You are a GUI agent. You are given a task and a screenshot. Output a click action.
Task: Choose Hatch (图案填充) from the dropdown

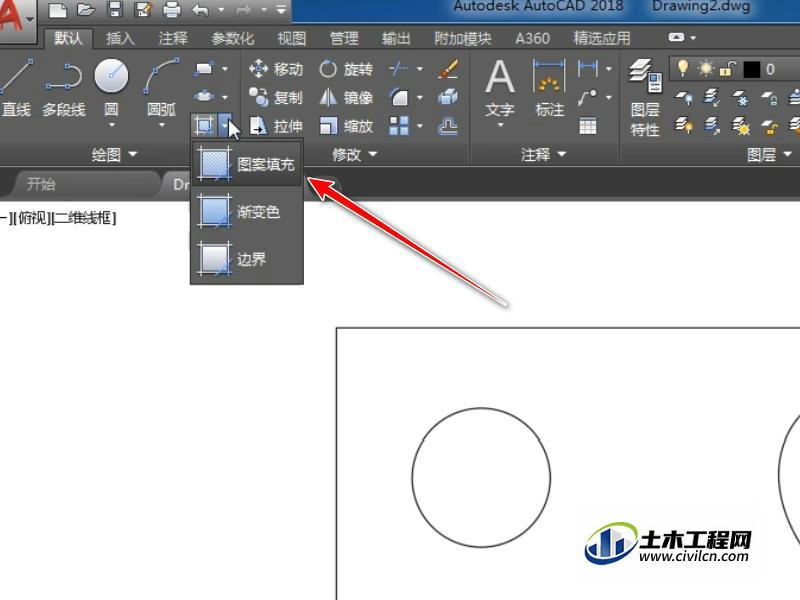pyautogui.click(x=247, y=164)
